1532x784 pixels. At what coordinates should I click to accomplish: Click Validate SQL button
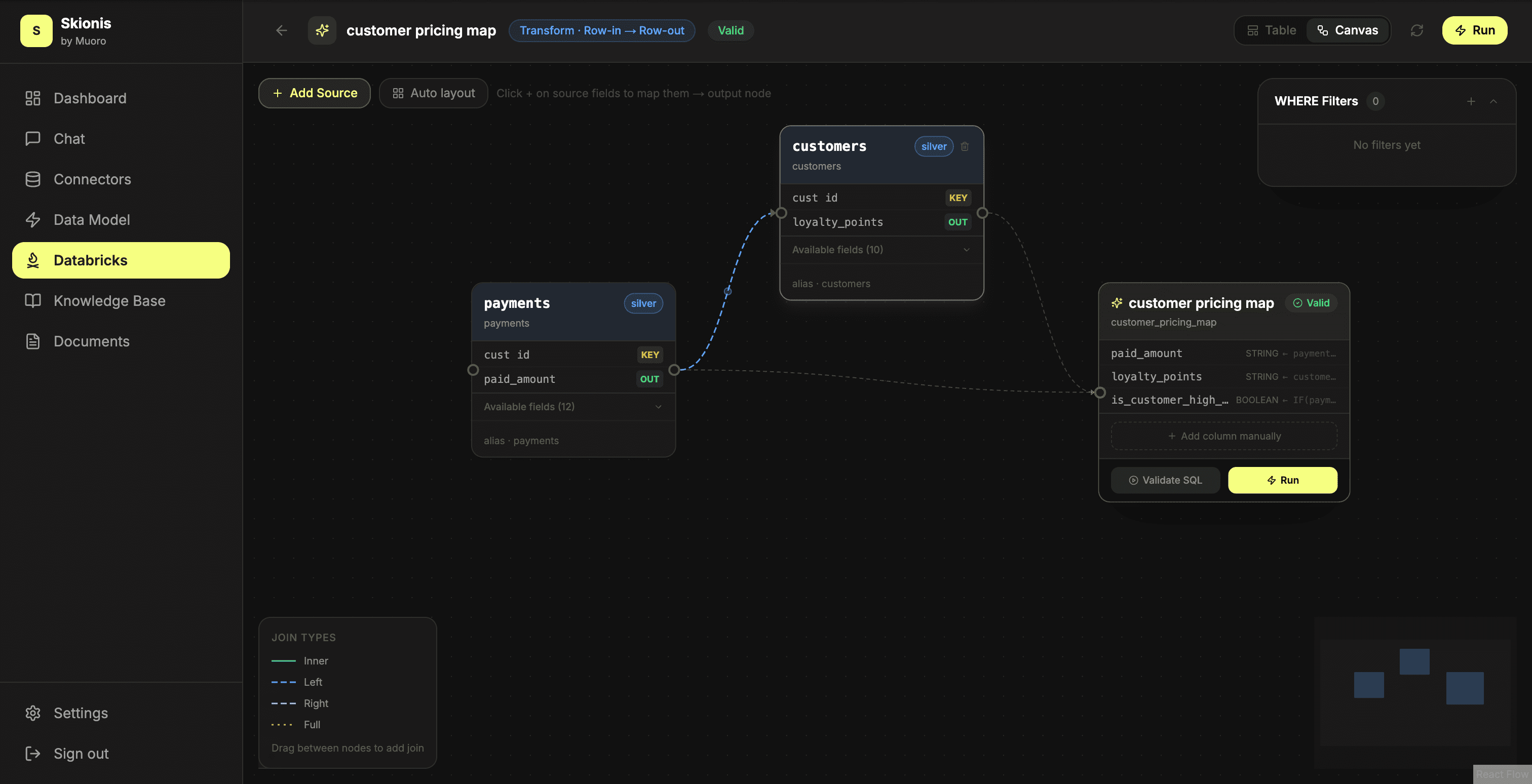point(1165,480)
